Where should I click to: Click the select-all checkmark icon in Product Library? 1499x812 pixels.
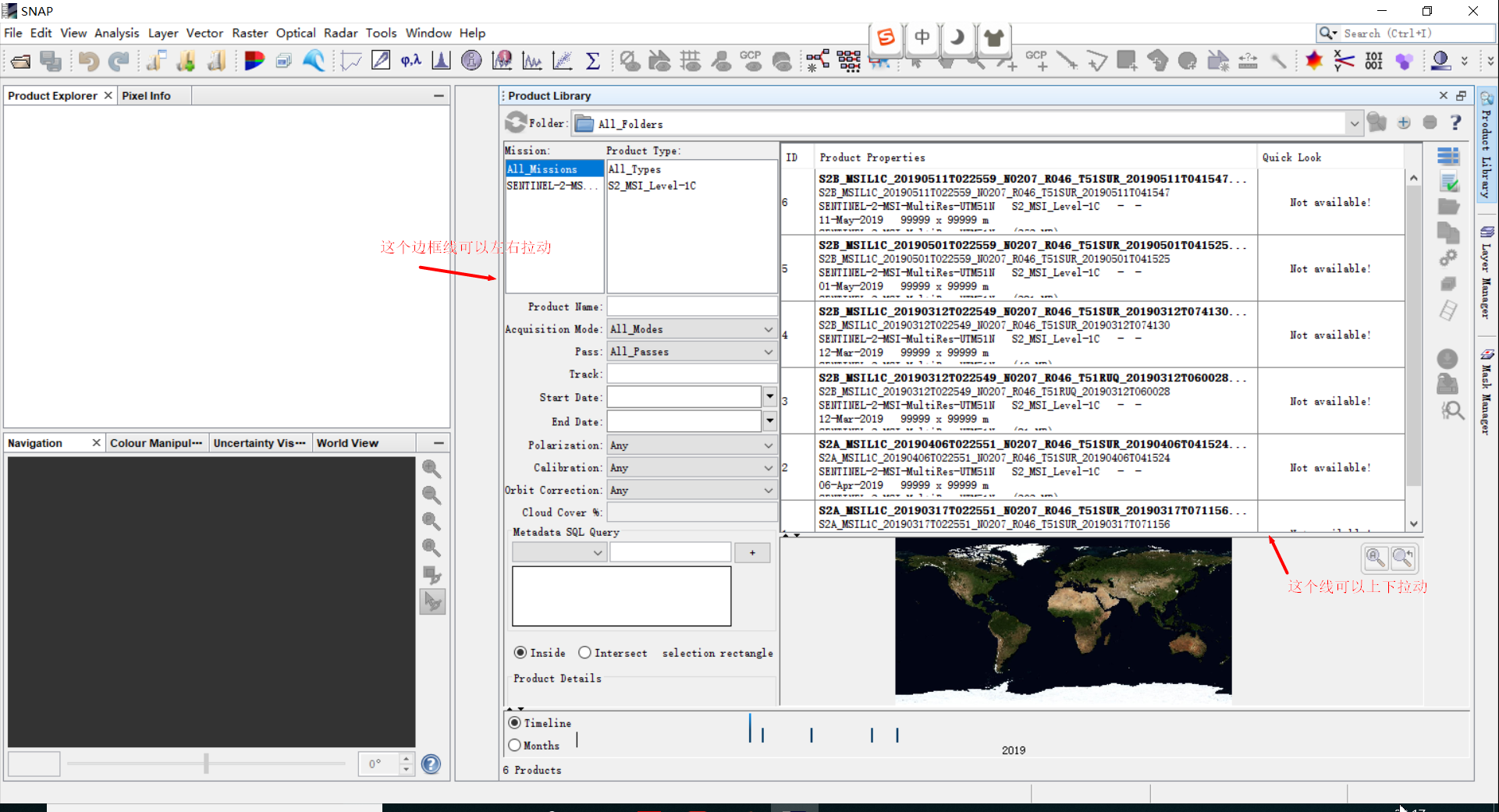coord(1448,182)
